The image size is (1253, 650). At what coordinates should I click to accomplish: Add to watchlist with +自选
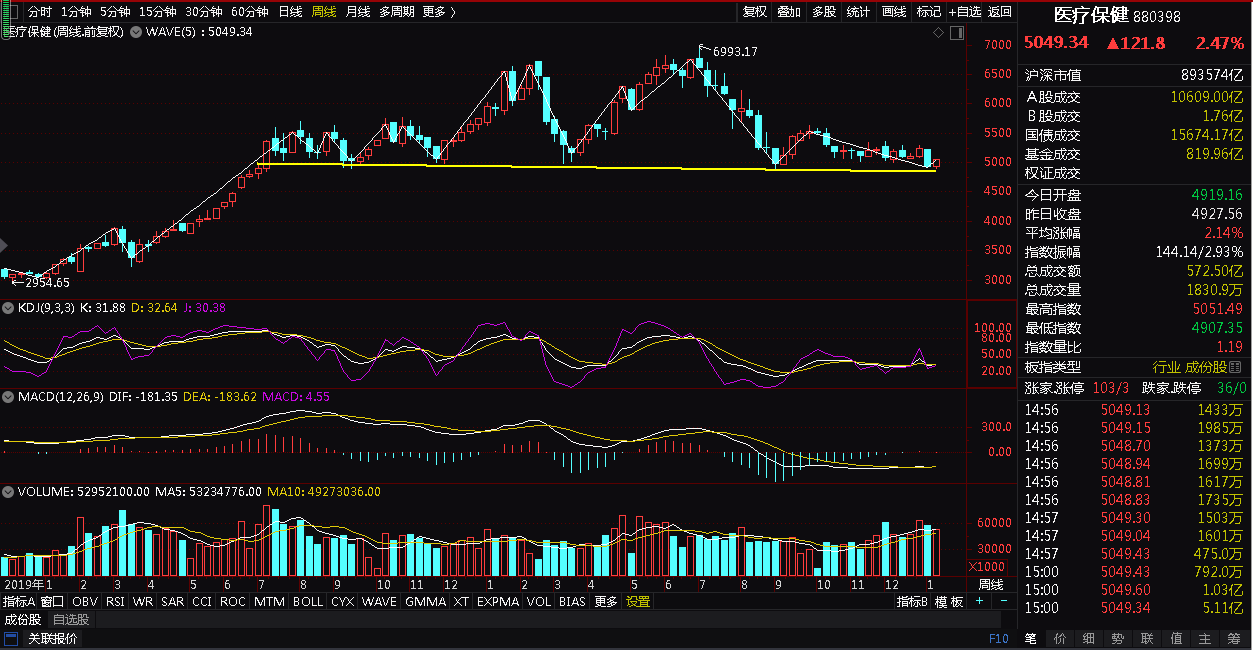click(963, 12)
